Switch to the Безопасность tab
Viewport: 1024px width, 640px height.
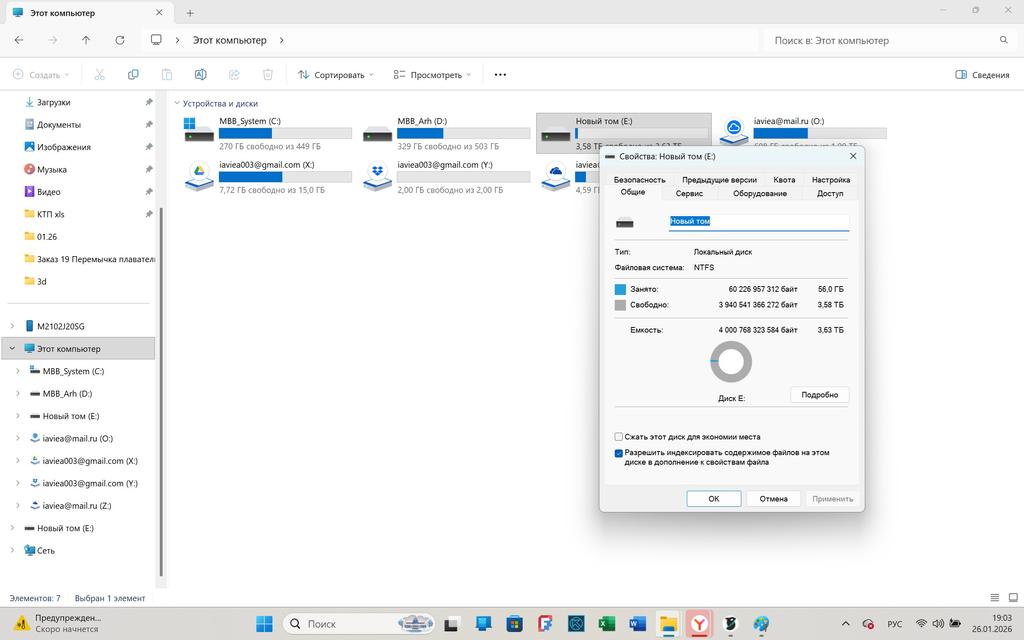(640, 180)
